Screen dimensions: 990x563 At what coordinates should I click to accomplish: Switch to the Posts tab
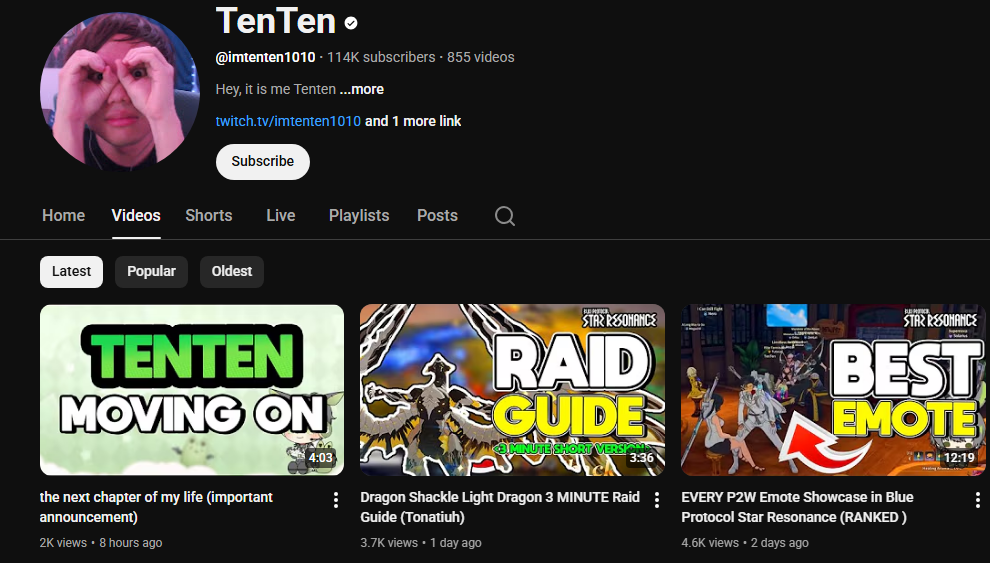pyautogui.click(x=437, y=216)
